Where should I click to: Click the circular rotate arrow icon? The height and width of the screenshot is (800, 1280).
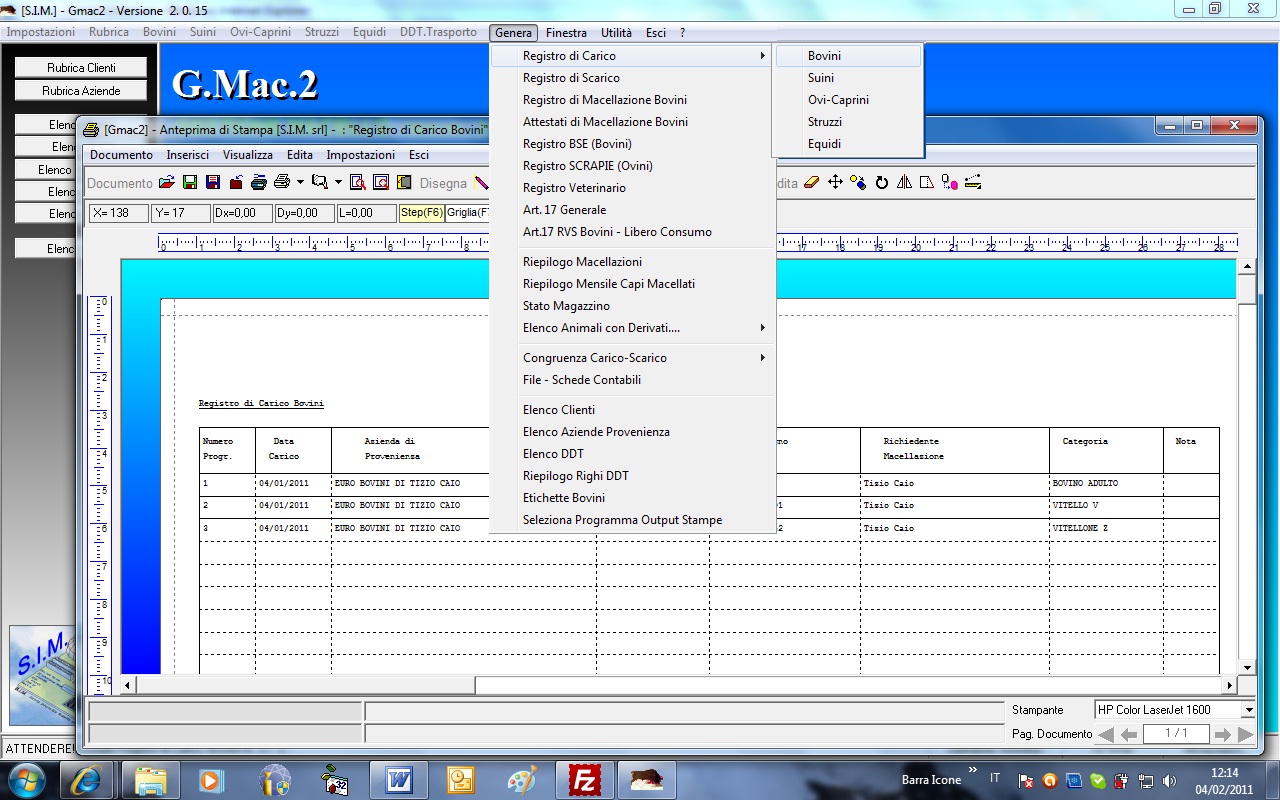(882, 182)
